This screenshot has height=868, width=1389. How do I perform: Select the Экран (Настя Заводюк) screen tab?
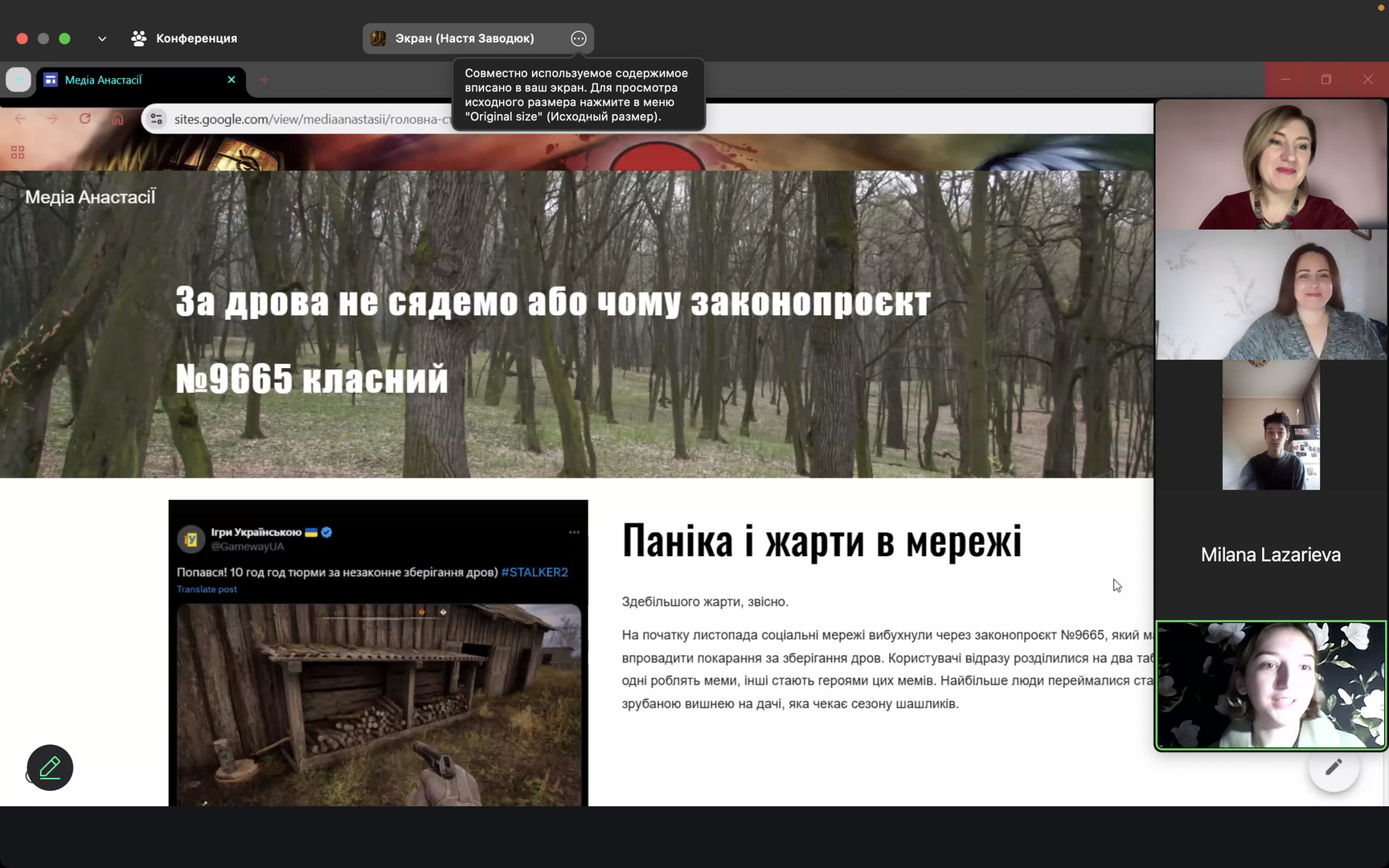[x=465, y=39]
